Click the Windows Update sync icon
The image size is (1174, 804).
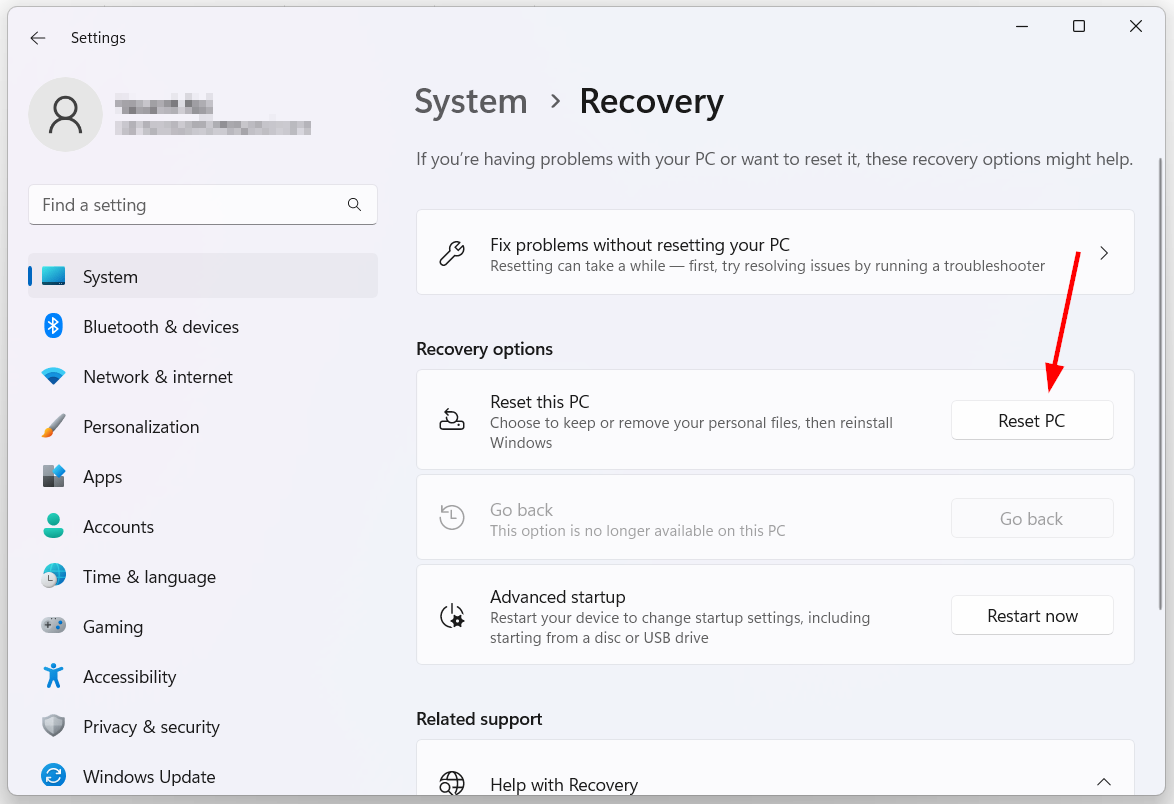click(x=53, y=776)
